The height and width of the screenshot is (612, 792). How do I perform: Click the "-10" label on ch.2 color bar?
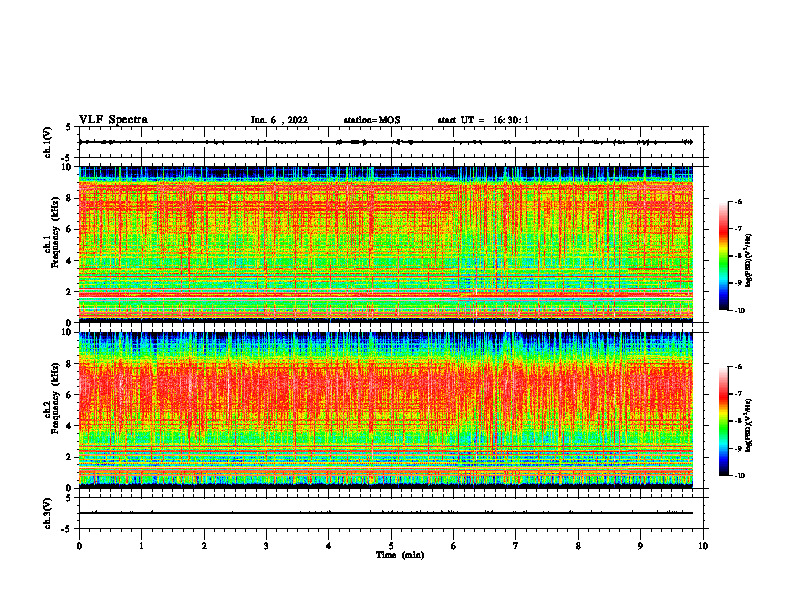(740, 476)
